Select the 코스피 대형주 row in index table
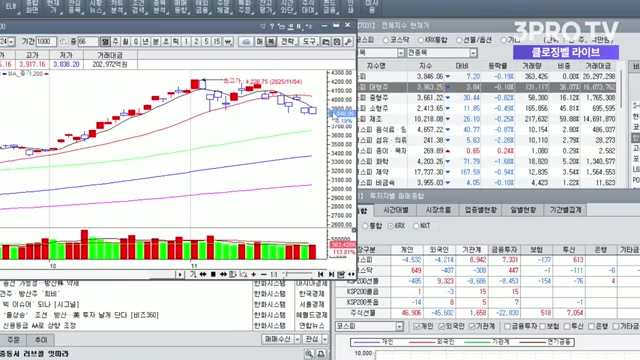Screen dimensions: 640x360 pos(487,87)
